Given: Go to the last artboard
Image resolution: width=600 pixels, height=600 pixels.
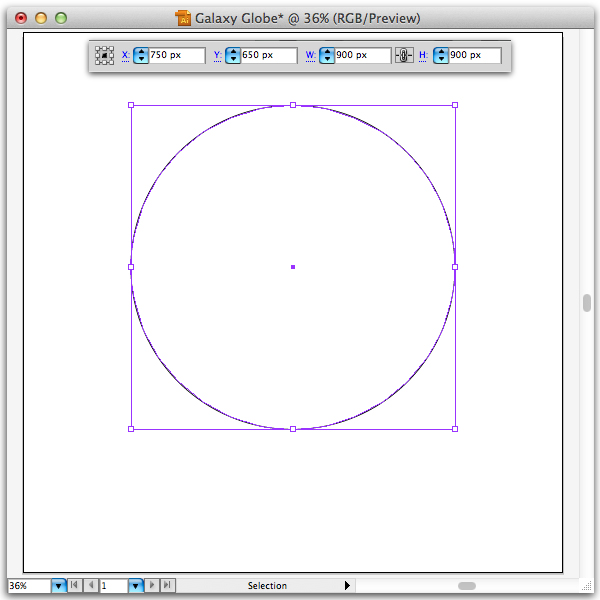Looking at the screenshot, I should [168, 585].
